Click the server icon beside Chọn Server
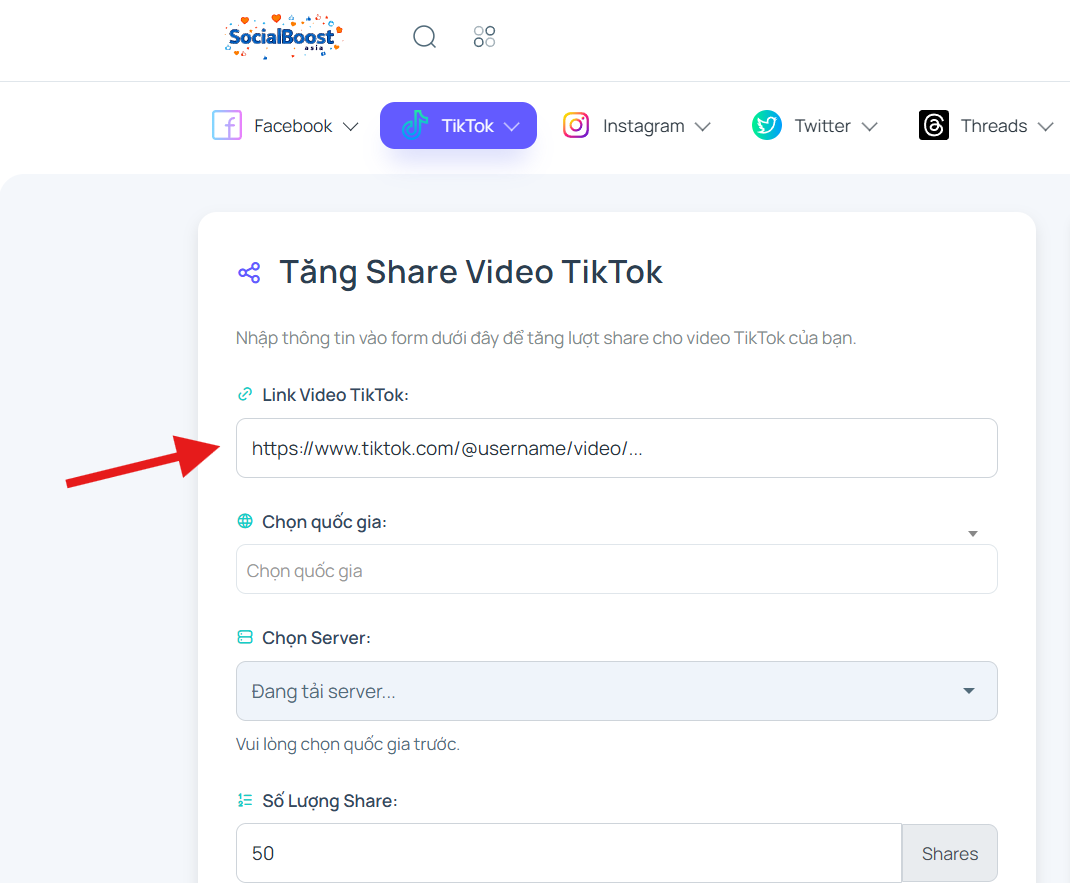 (x=244, y=637)
